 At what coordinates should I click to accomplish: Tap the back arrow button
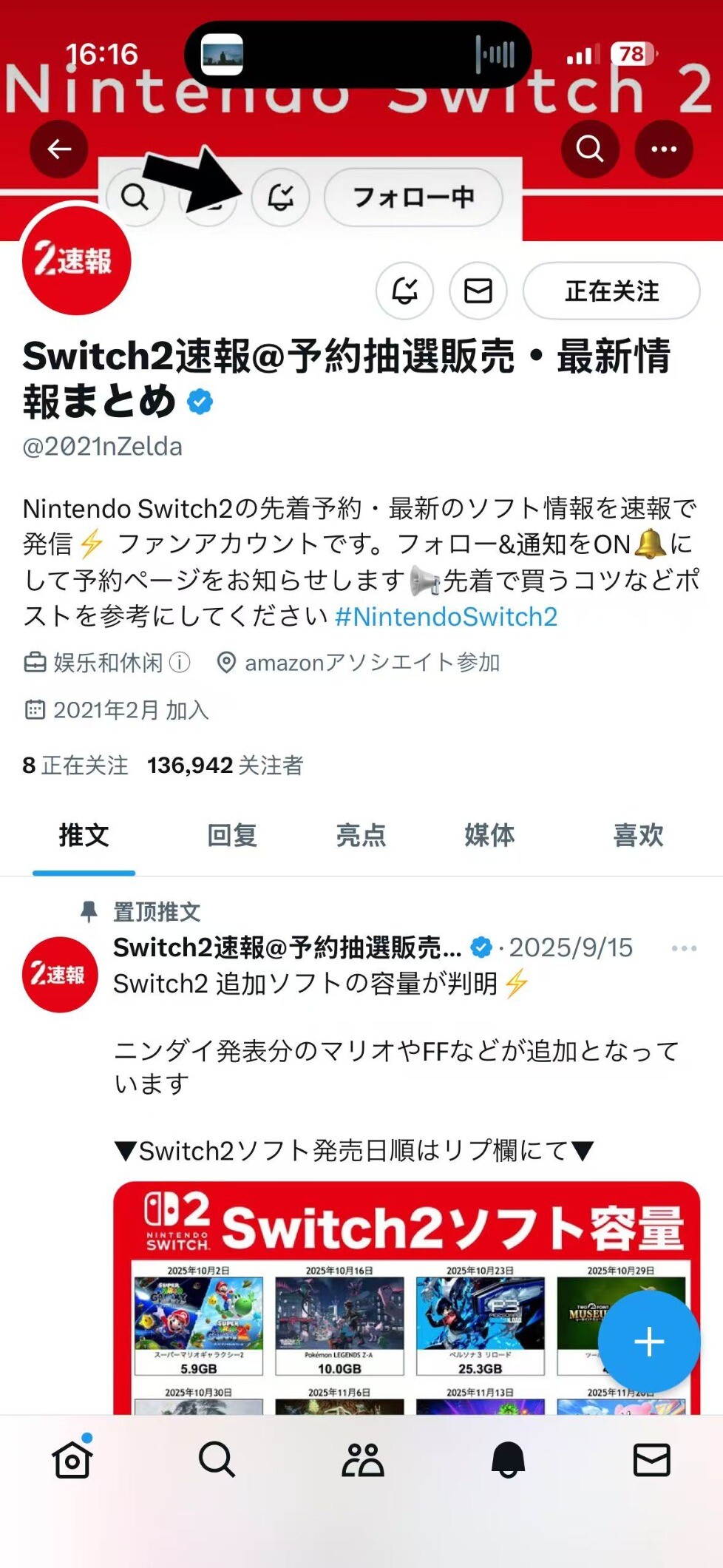pos(59,149)
